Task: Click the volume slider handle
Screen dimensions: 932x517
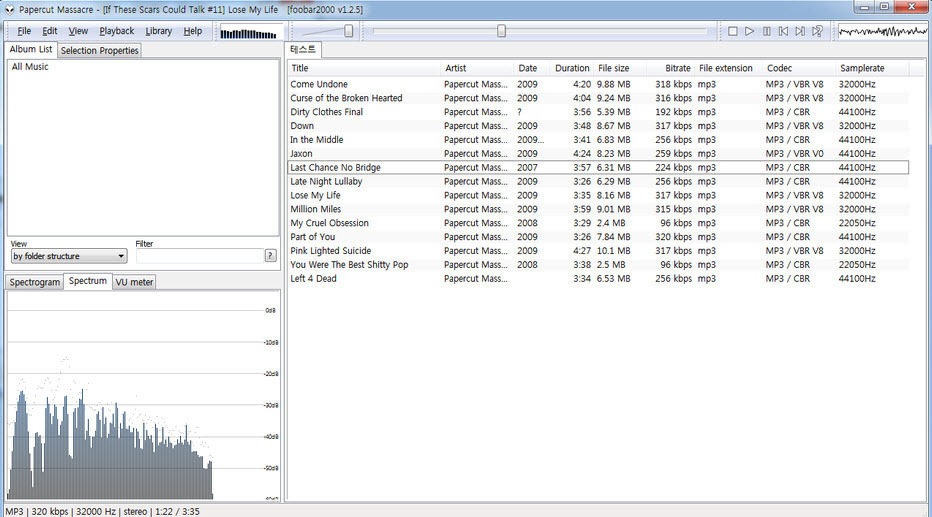Action: (x=348, y=31)
